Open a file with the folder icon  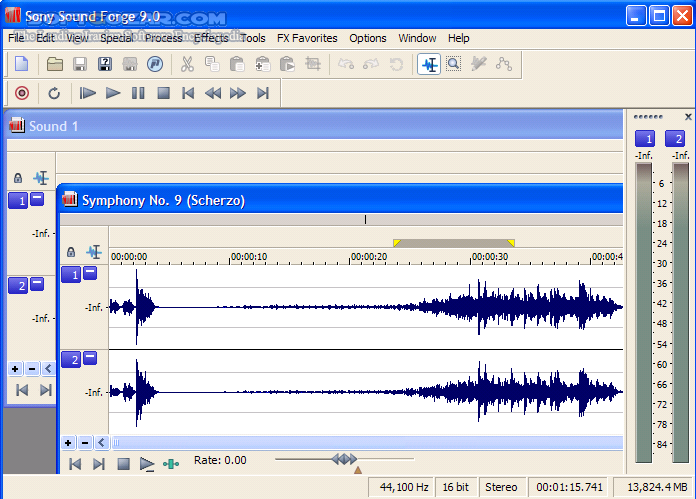click(55, 64)
